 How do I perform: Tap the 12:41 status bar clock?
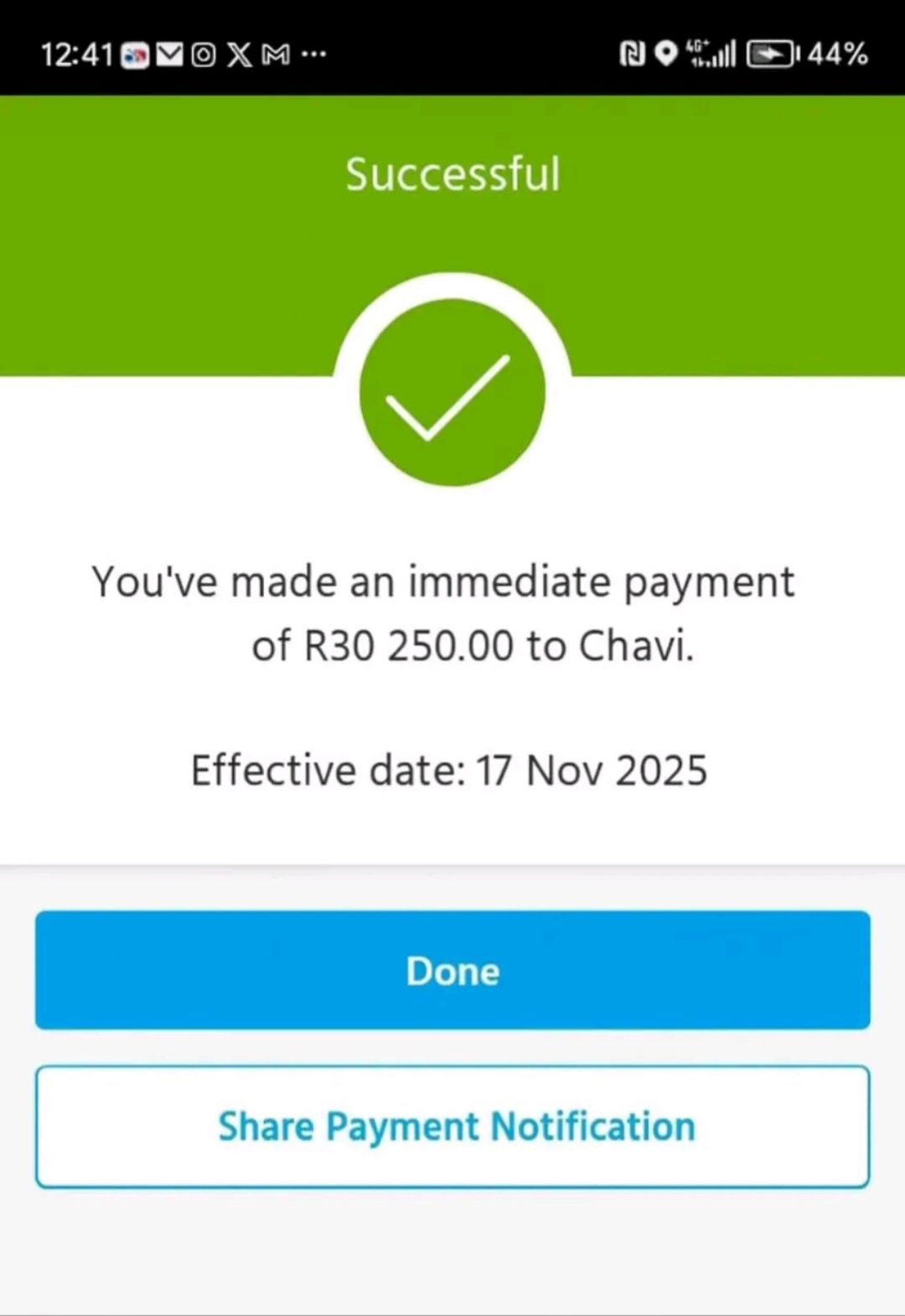pos(76,55)
